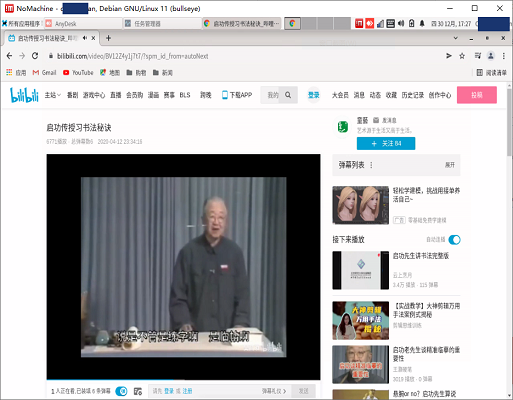The height and width of the screenshot is (400, 513).
Task: Open 弹幕礼仪 chevron link
Action: (274, 391)
